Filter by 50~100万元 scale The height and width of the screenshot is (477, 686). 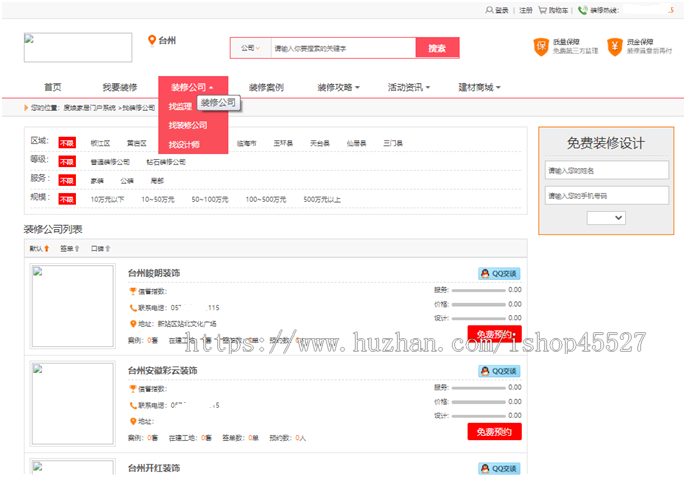click(210, 200)
